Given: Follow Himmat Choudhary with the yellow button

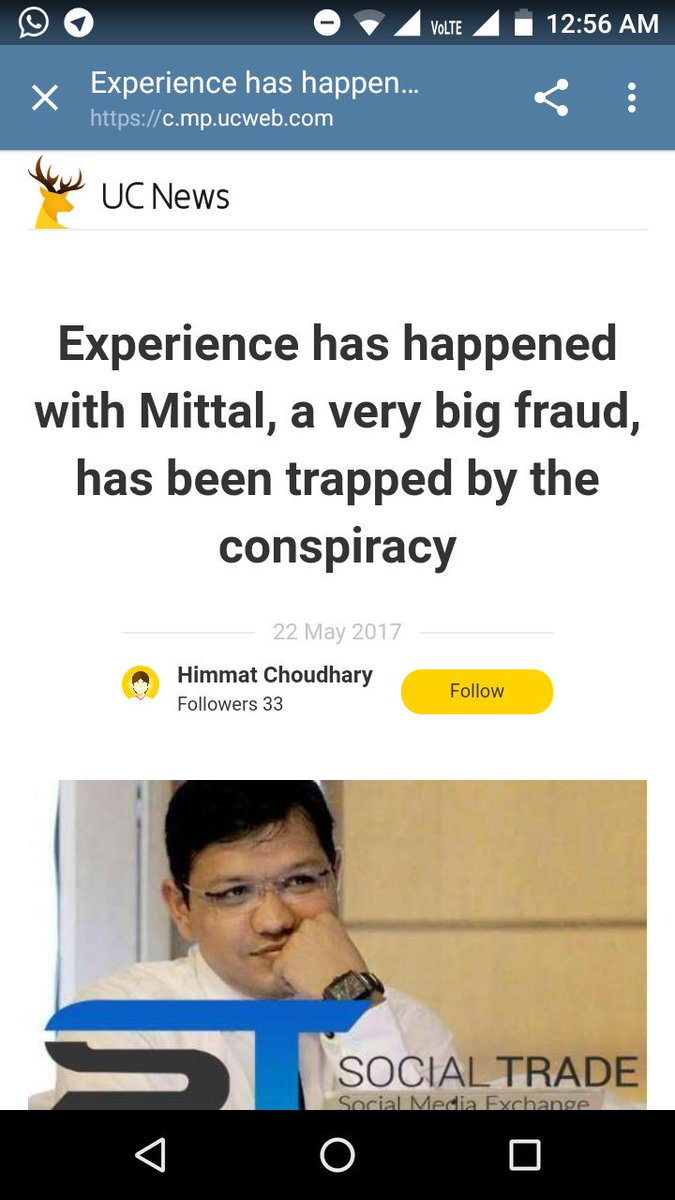Looking at the screenshot, I should pyautogui.click(x=477, y=691).
